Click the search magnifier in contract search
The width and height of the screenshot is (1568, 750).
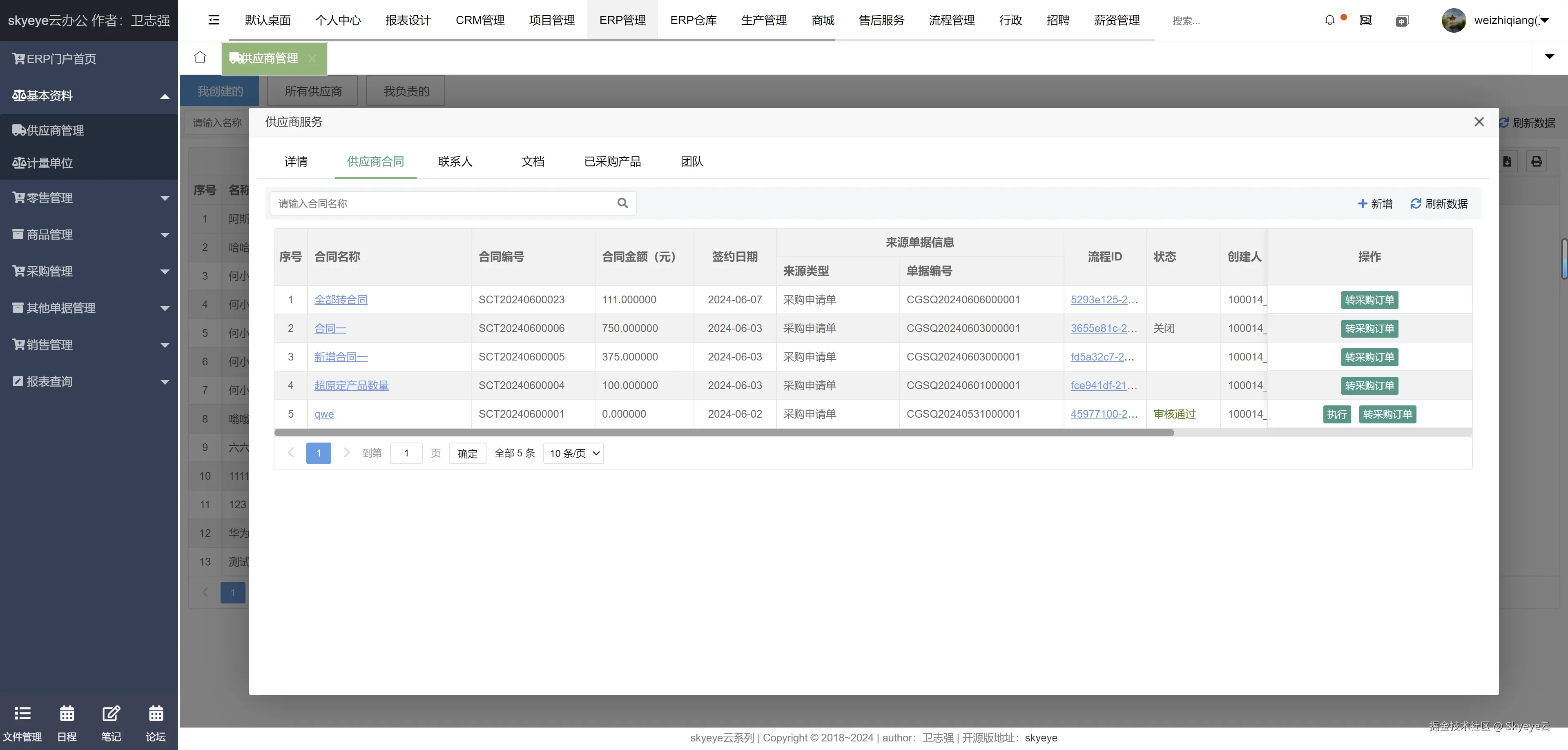click(x=622, y=203)
